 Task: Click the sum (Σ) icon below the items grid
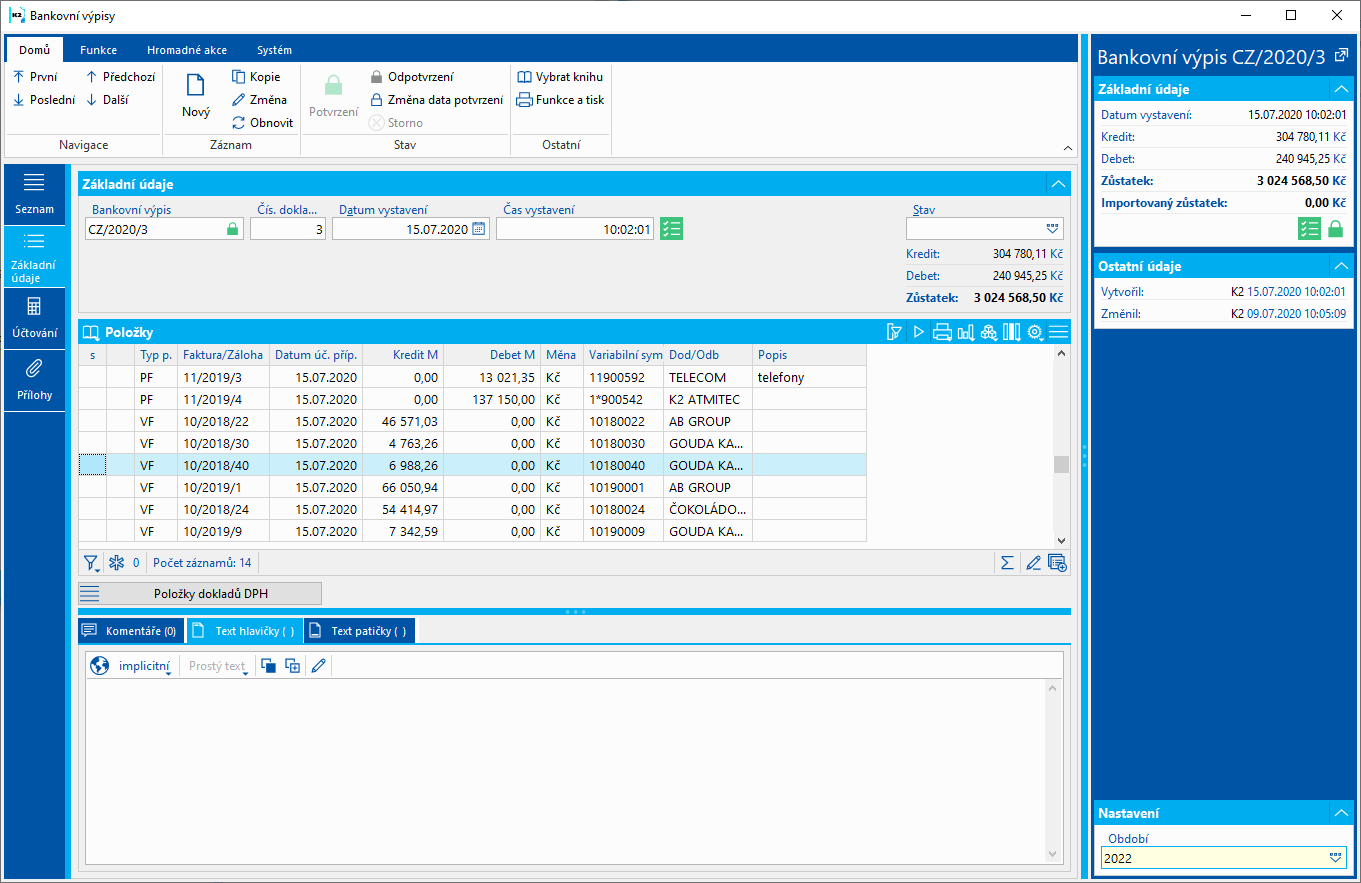[x=1008, y=563]
